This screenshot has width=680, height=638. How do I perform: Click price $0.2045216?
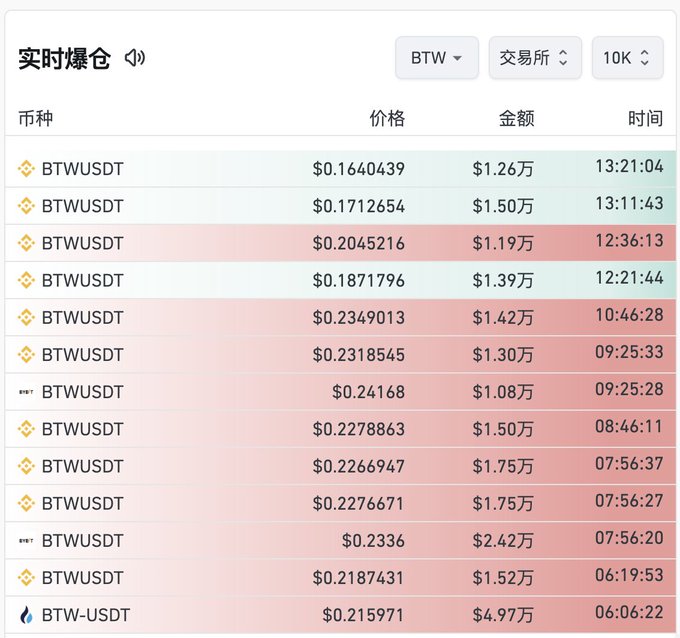click(x=359, y=243)
